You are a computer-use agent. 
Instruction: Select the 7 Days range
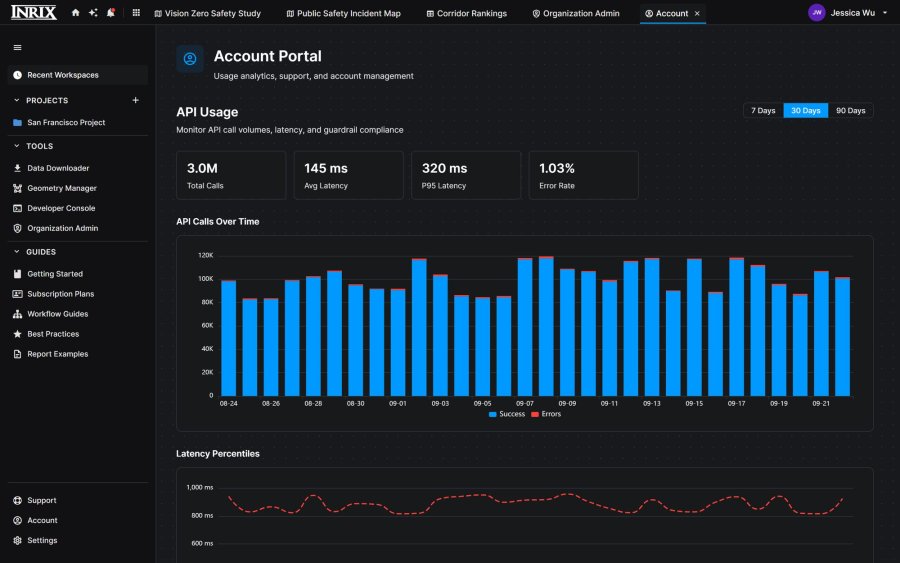coord(763,111)
